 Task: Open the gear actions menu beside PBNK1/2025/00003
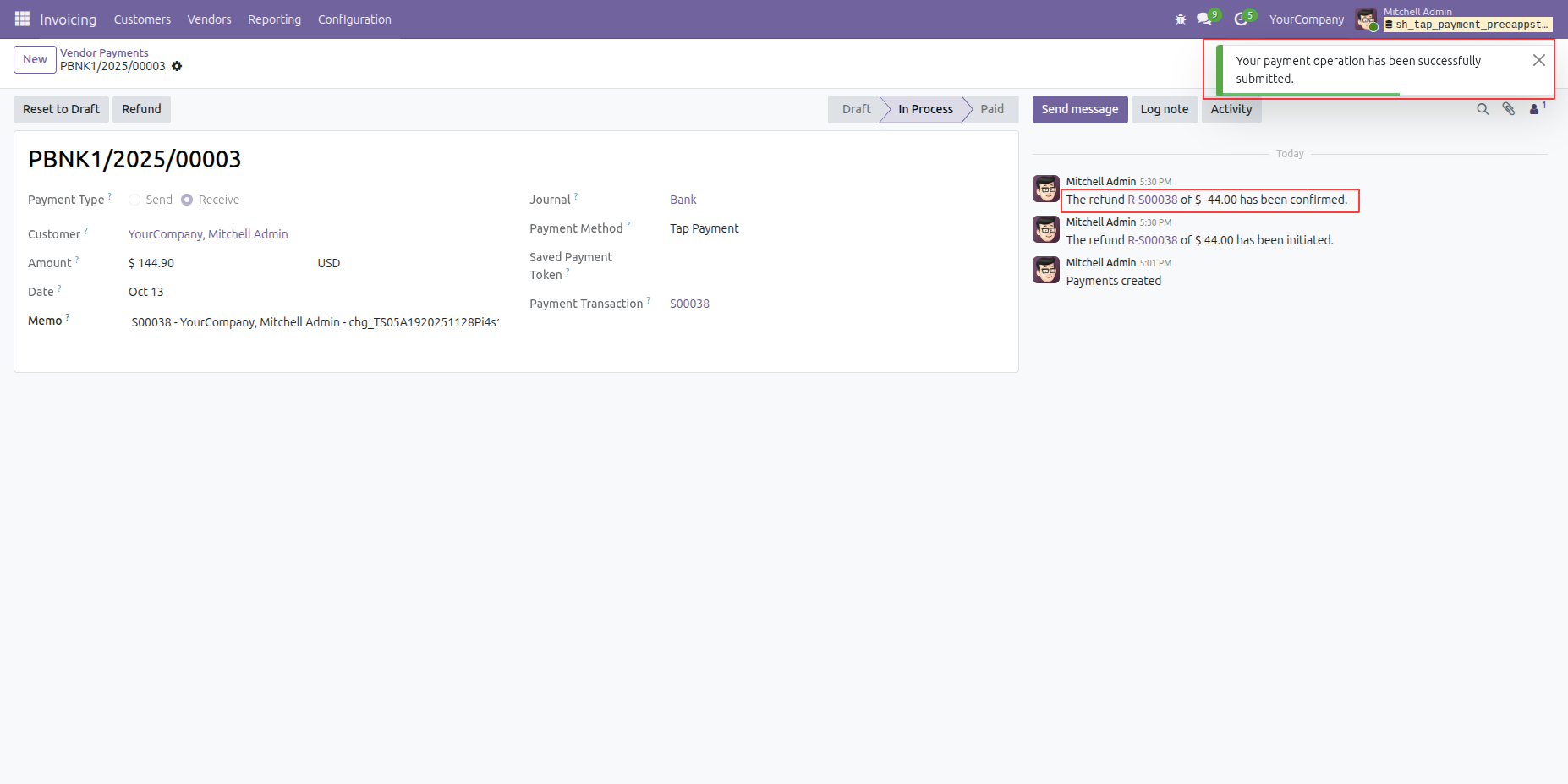point(177,66)
